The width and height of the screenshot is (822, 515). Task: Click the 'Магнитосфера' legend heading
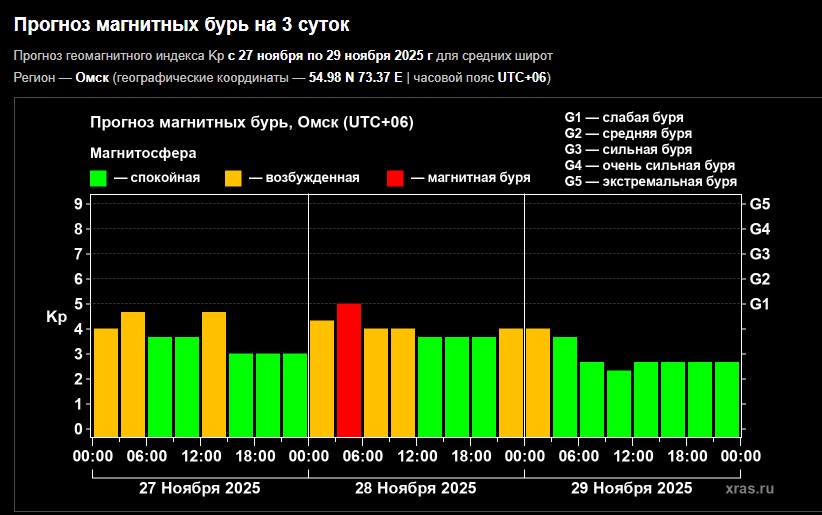click(x=143, y=154)
